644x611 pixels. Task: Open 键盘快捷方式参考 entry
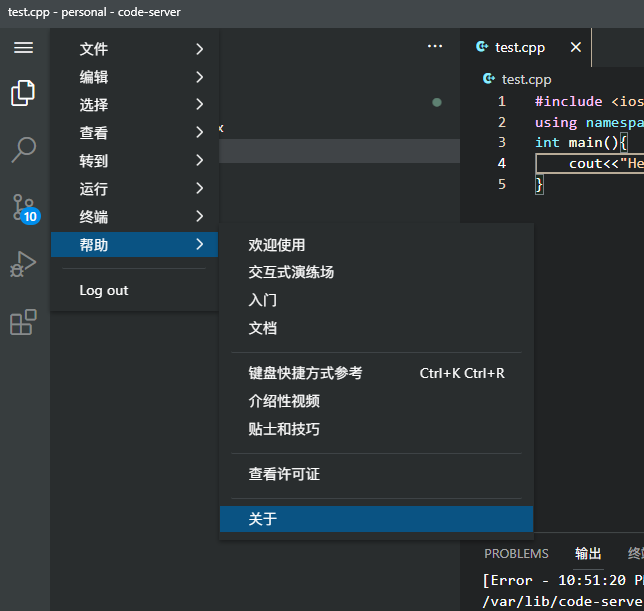pos(376,373)
